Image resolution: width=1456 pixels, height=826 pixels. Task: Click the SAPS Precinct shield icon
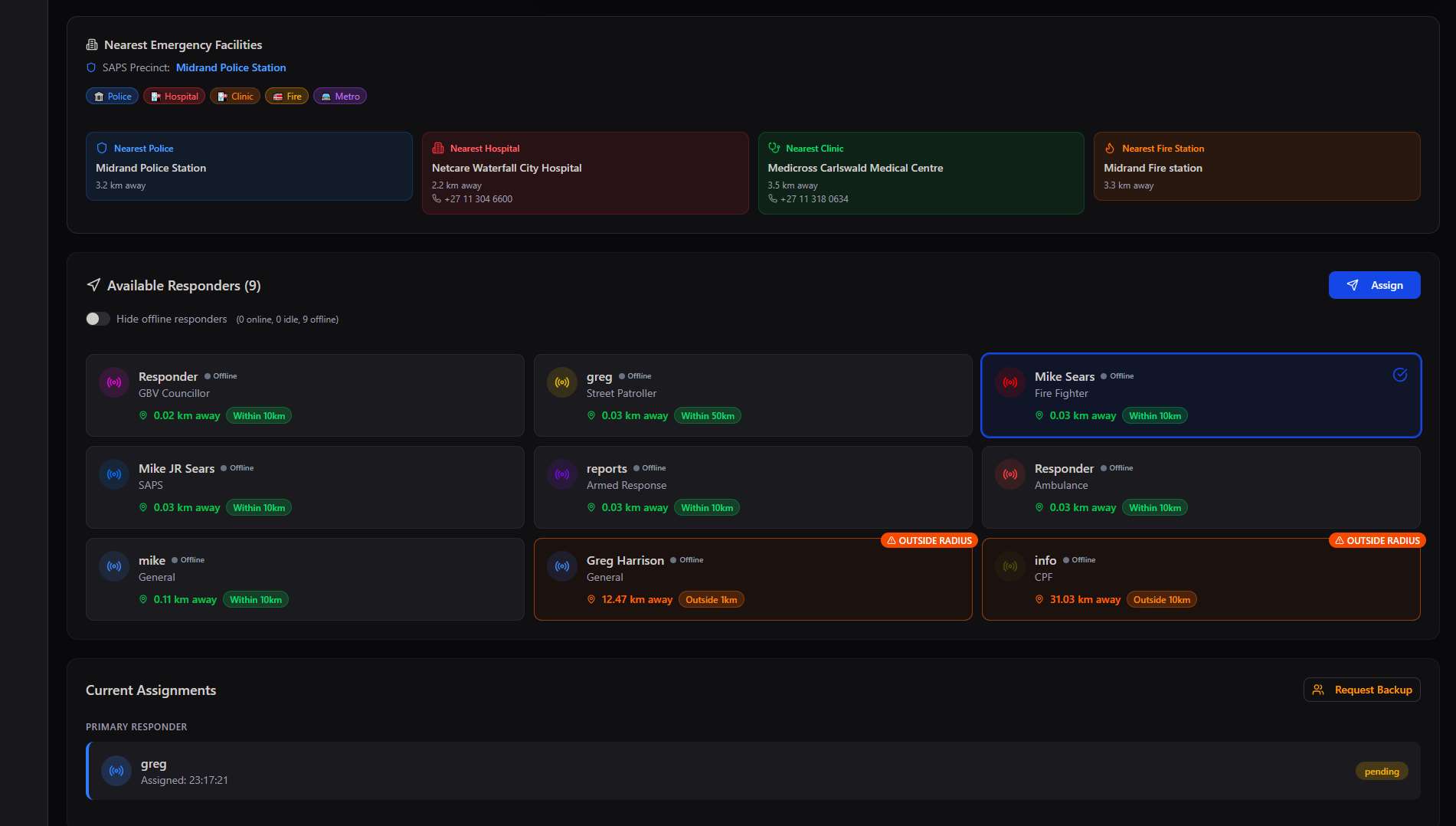[x=91, y=67]
